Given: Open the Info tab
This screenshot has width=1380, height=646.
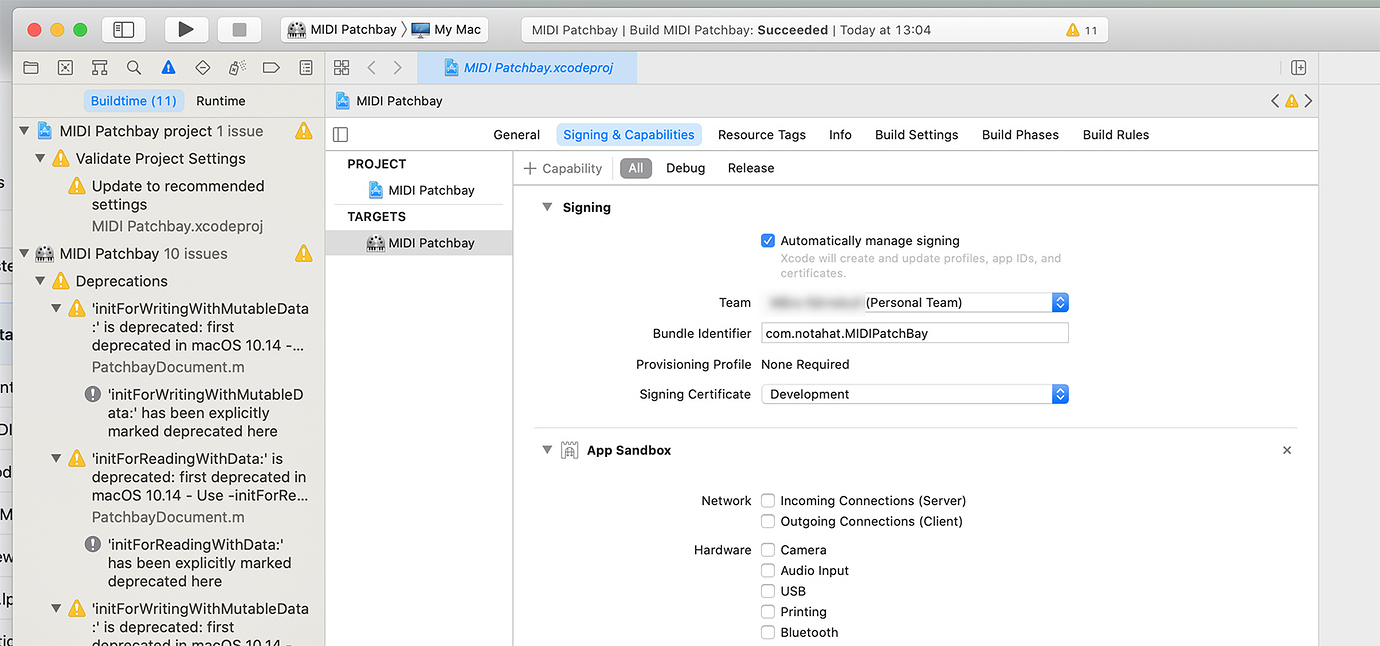Looking at the screenshot, I should (840, 135).
